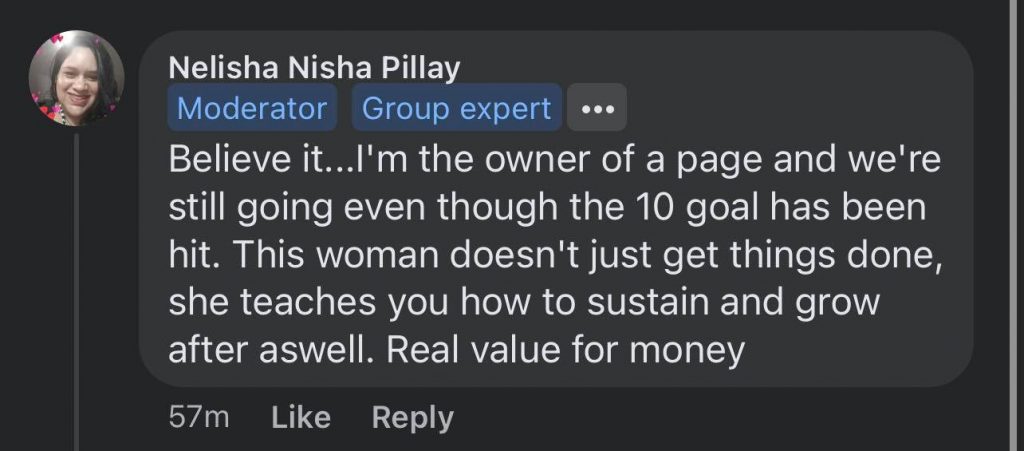Image resolution: width=1024 pixels, height=451 pixels.
Task: Open the 57m comment timestamp
Action: click(x=199, y=417)
